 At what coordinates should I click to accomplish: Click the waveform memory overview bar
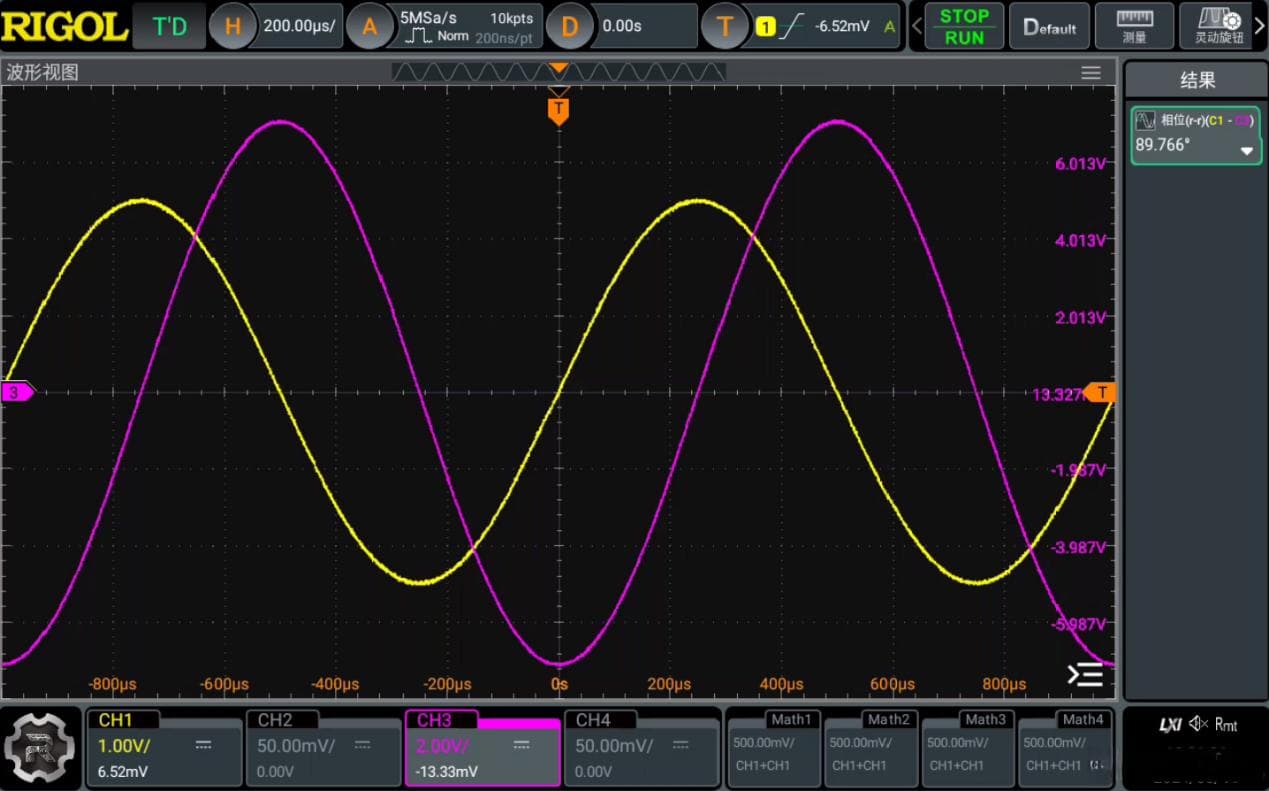559,71
